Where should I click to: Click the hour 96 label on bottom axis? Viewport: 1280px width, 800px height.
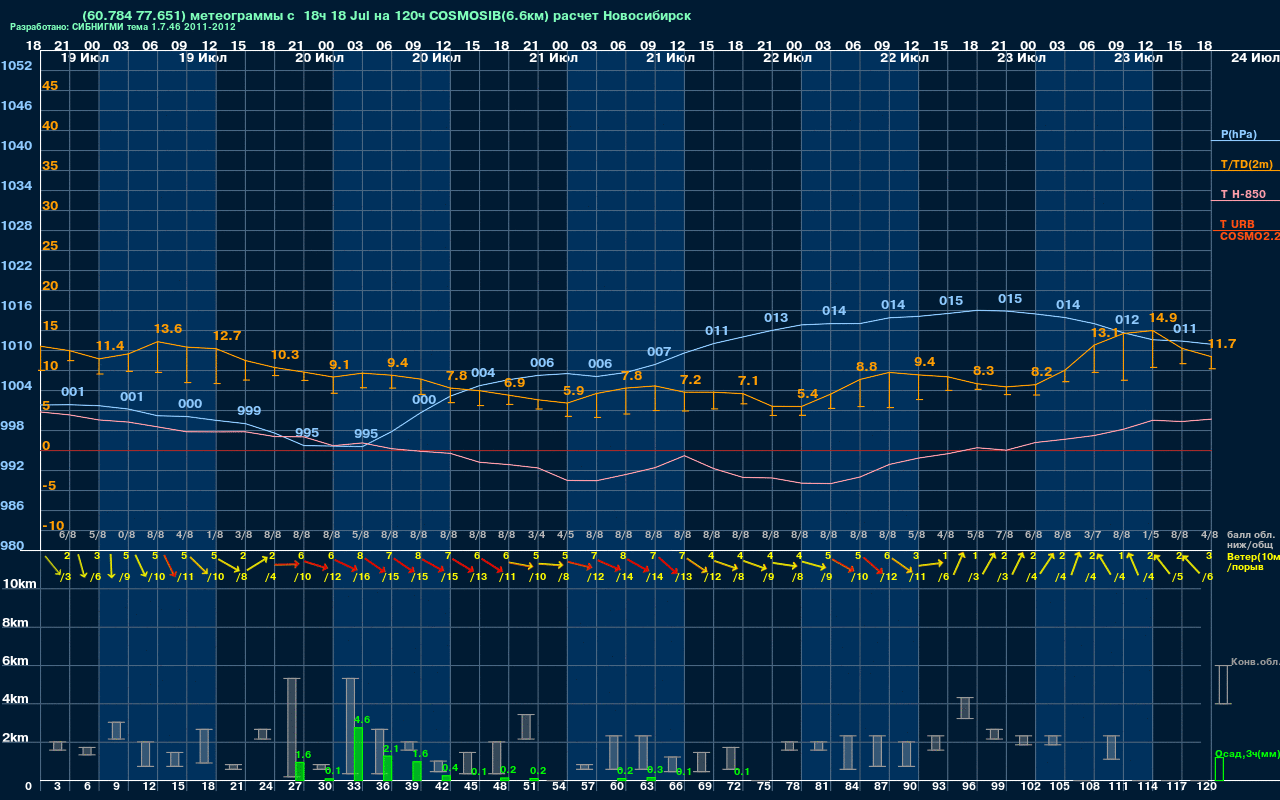click(968, 787)
